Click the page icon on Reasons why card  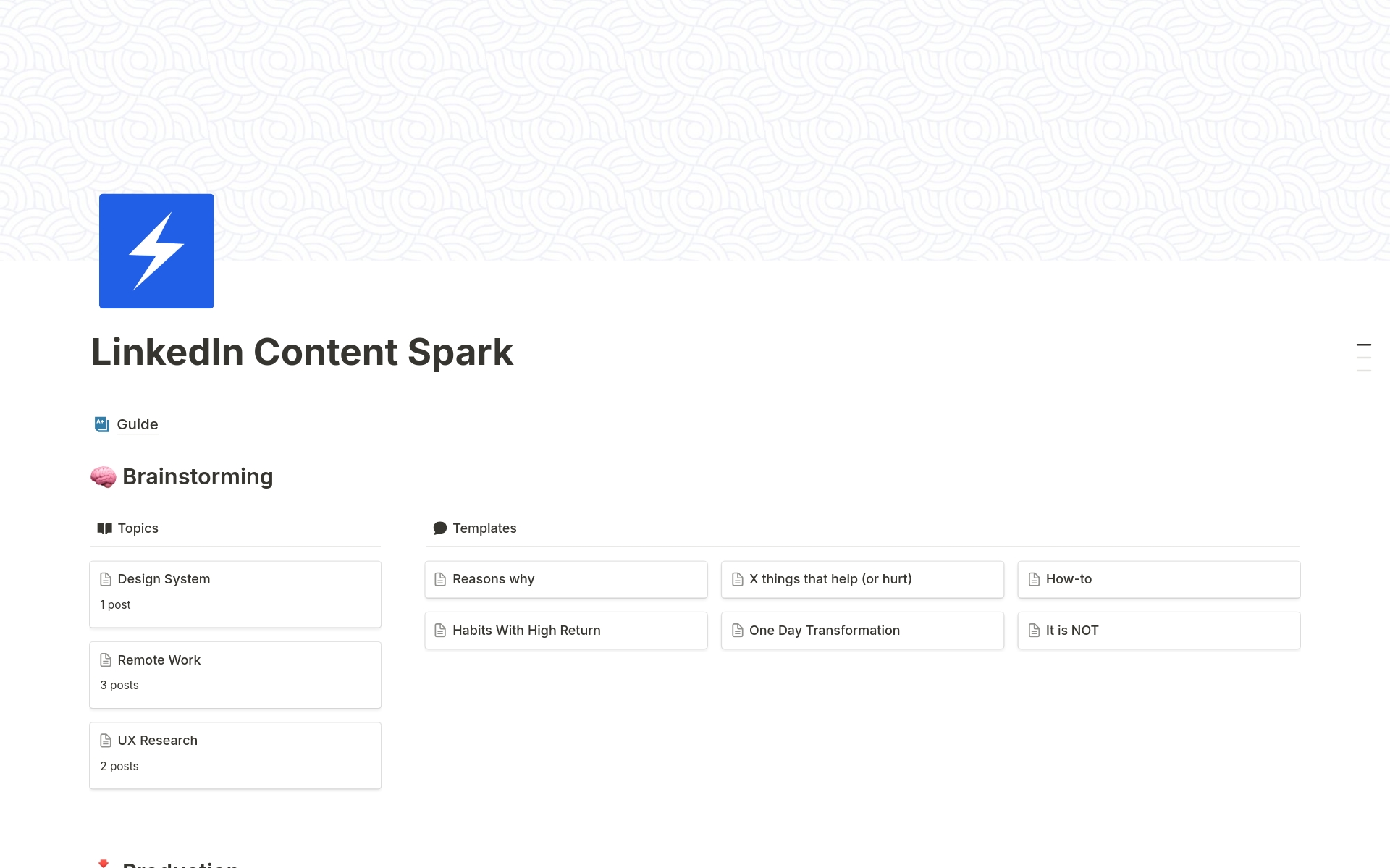click(440, 579)
